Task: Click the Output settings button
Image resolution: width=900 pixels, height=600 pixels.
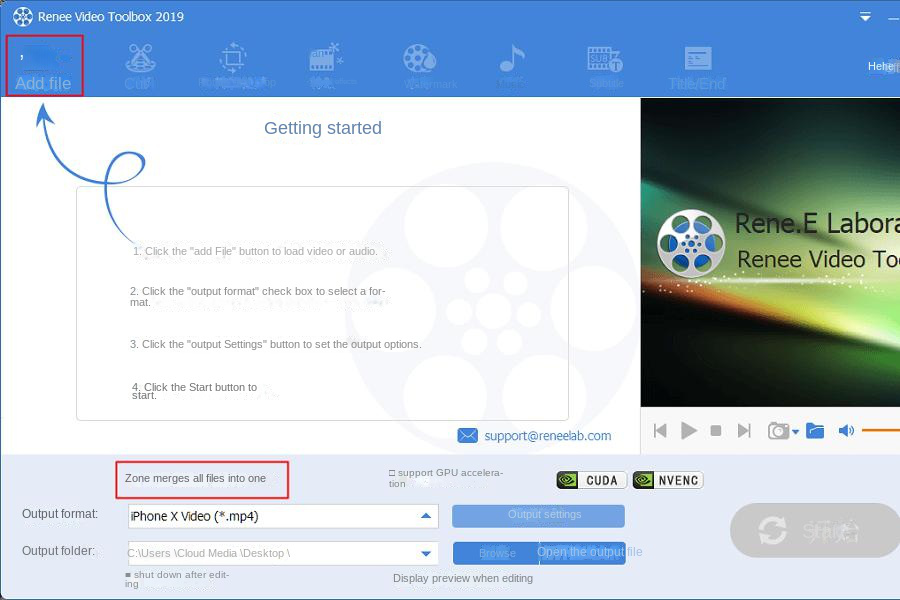Action: pyautogui.click(x=538, y=515)
